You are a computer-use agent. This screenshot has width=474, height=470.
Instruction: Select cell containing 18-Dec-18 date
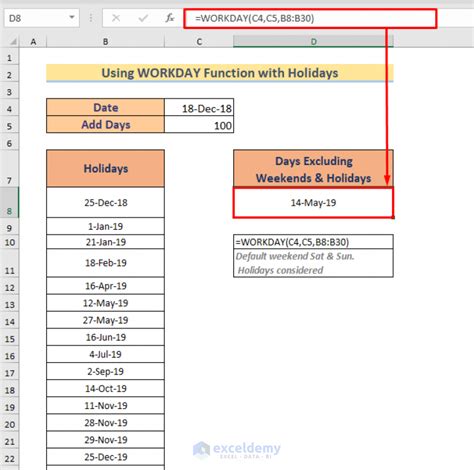pos(199,108)
